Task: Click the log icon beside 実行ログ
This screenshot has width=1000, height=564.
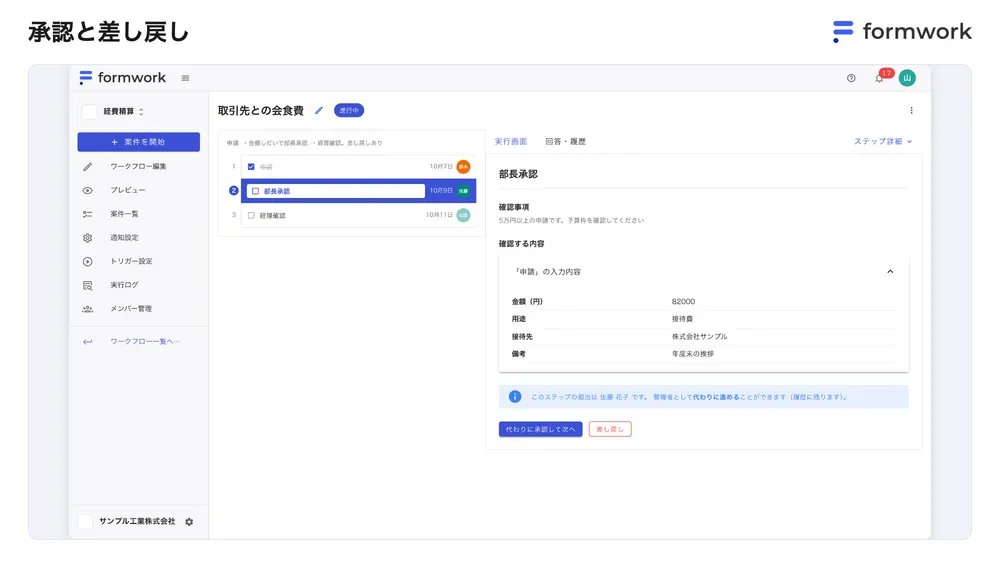Action: (87, 285)
